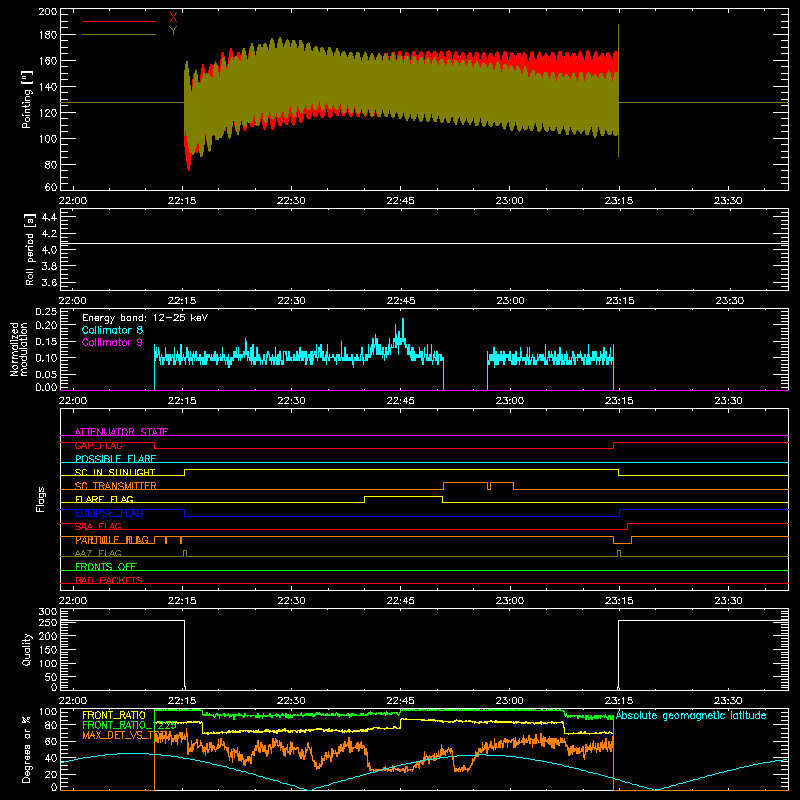This screenshot has height=800, width=800.
Task: Click the 200 tick on the Pointing axis
Action: pyautogui.click(x=48, y=11)
